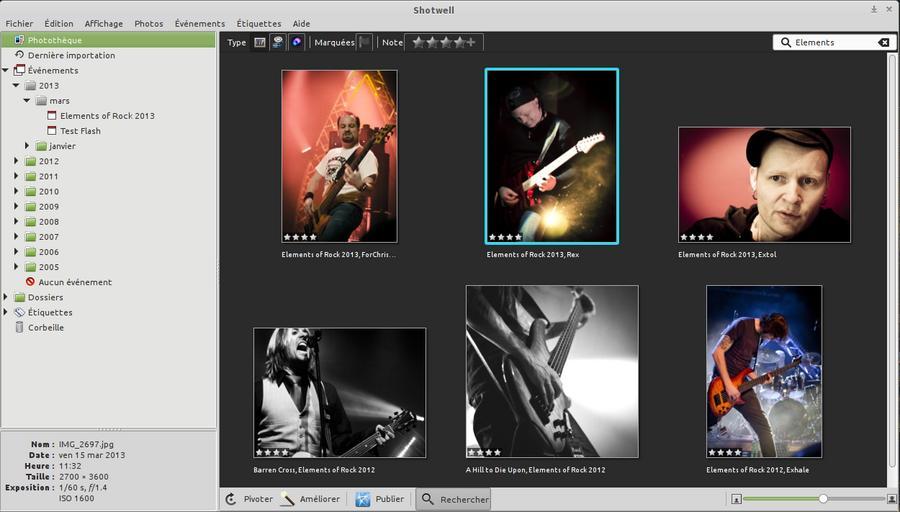Toggle the RAW type filter icon
The width and height of the screenshot is (900, 512).
(296, 42)
